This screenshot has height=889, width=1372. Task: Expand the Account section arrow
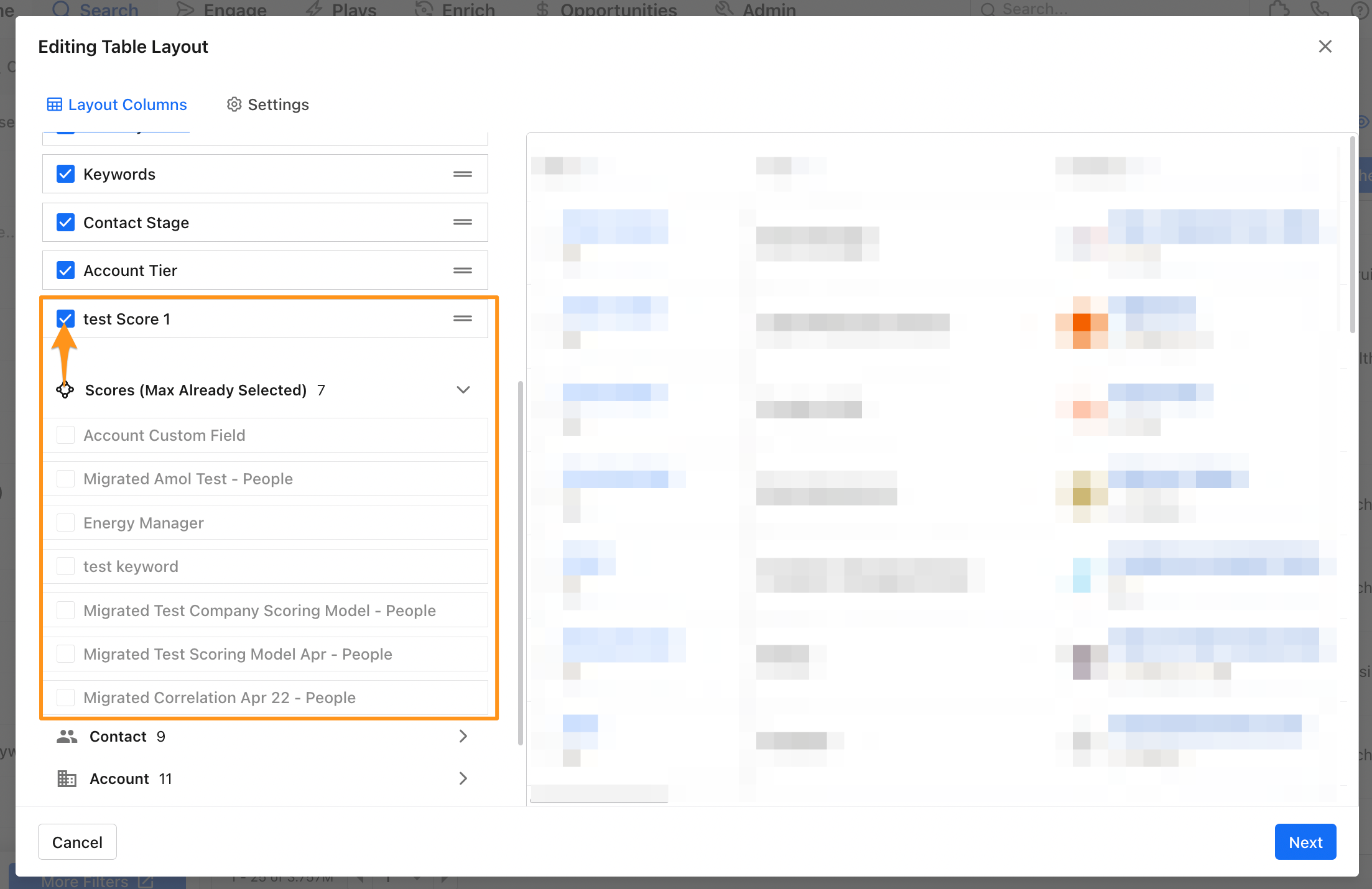coord(463,779)
